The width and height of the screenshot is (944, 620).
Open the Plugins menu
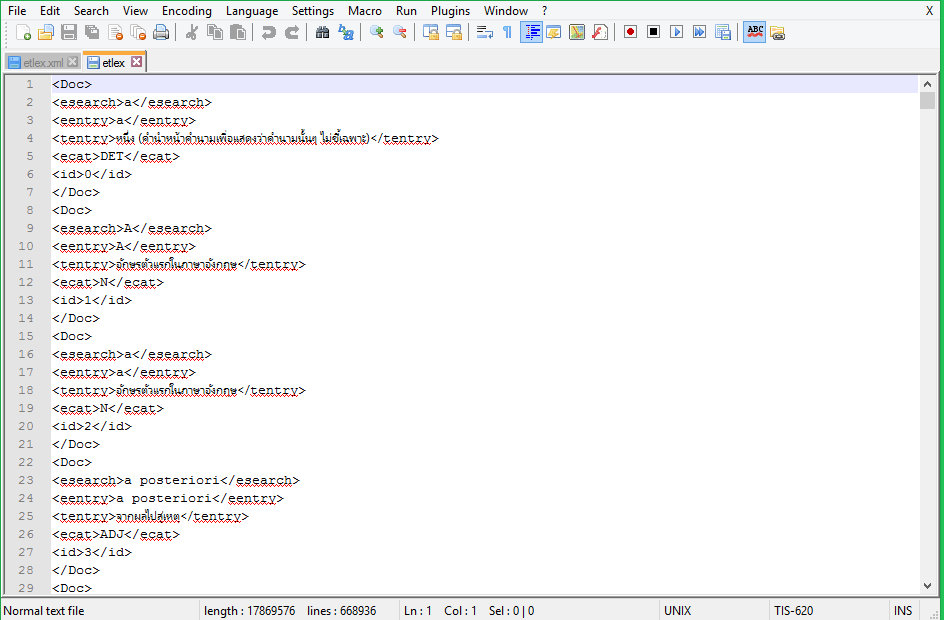[450, 11]
